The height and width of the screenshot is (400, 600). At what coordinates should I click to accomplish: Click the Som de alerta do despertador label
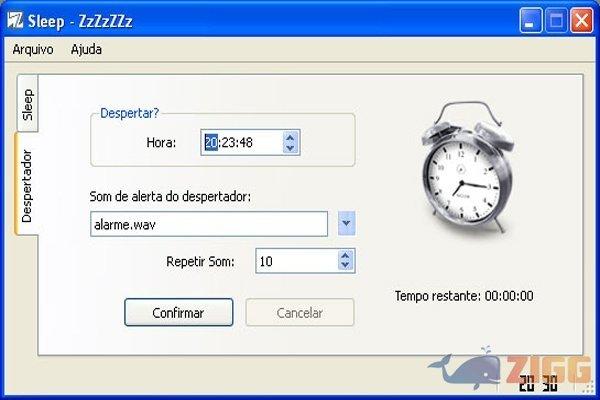[x=170, y=197]
